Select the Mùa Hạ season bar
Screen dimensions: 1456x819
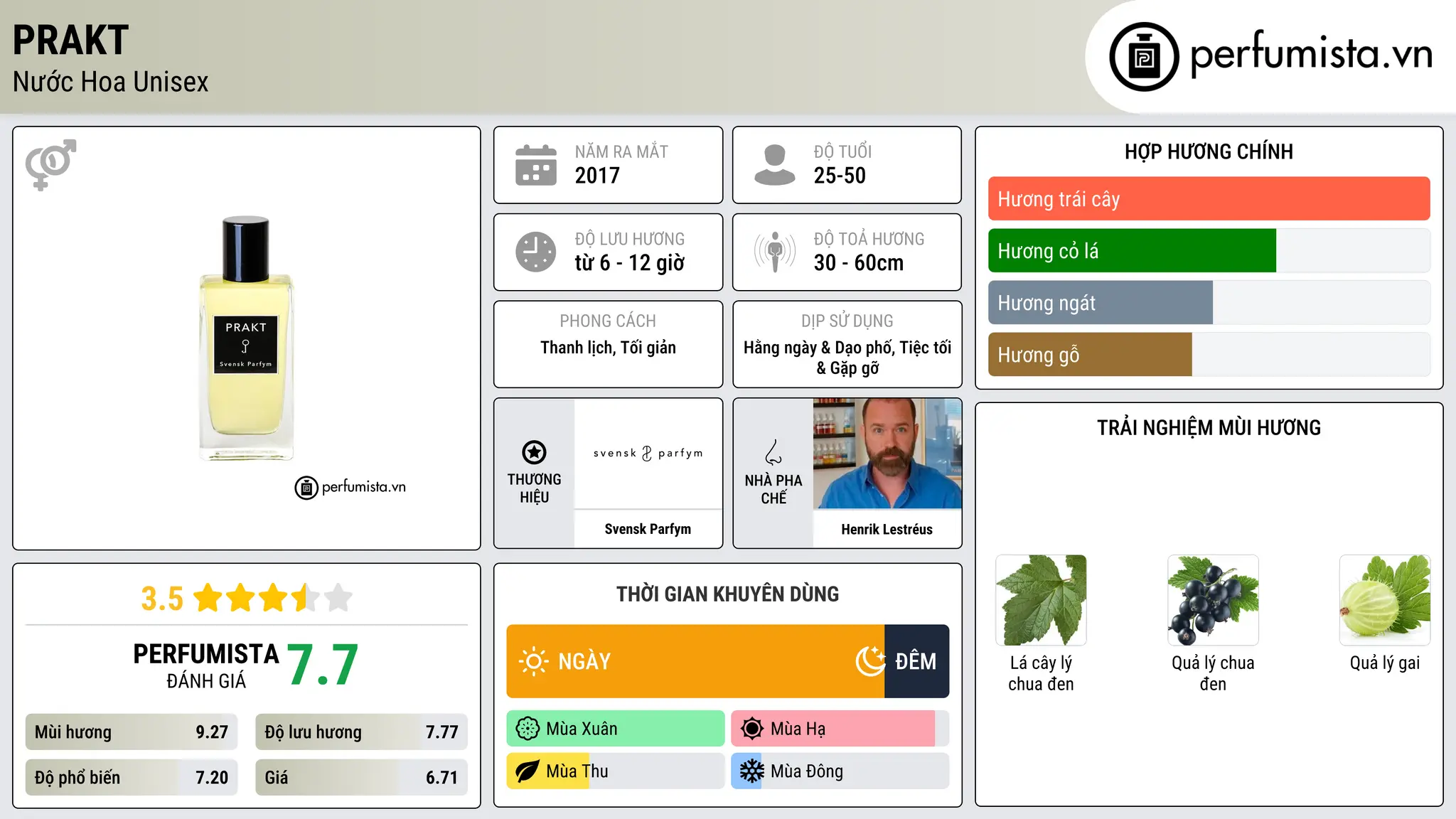tap(840, 729)
